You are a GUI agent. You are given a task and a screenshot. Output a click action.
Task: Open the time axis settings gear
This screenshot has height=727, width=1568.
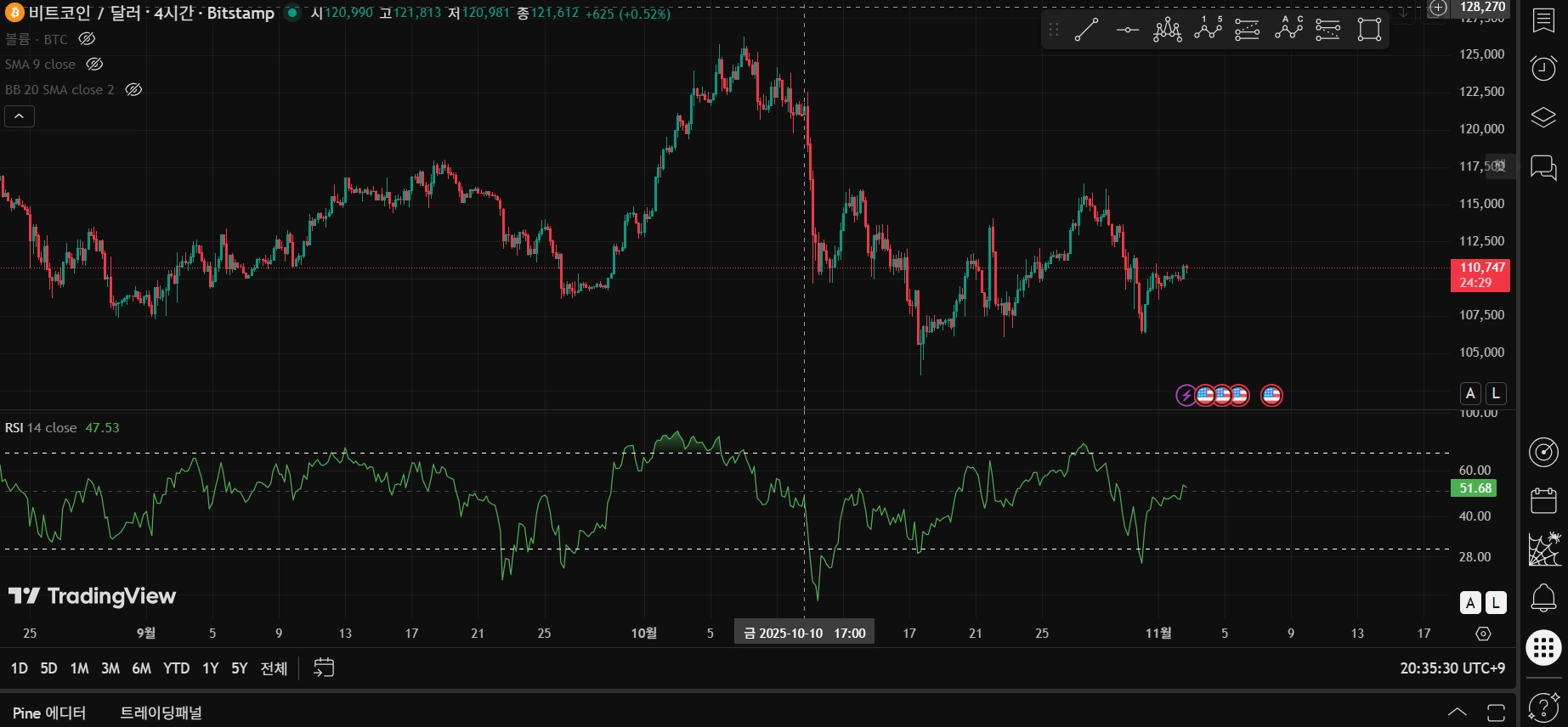[1483, 634]
